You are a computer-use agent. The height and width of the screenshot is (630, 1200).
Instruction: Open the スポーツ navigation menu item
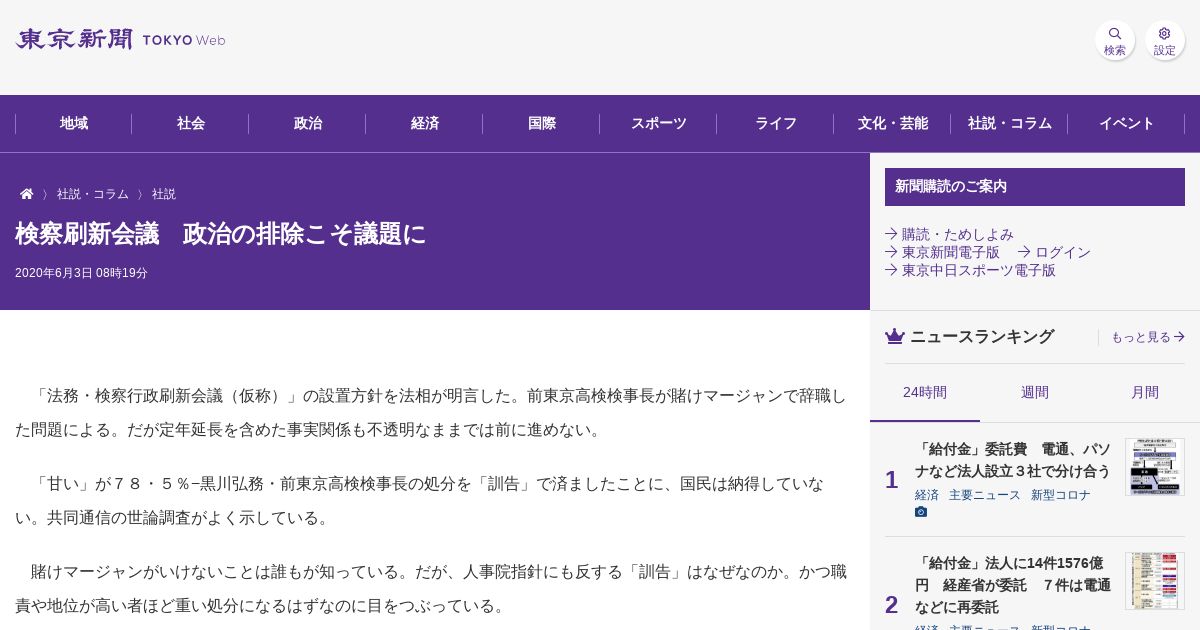659,123
